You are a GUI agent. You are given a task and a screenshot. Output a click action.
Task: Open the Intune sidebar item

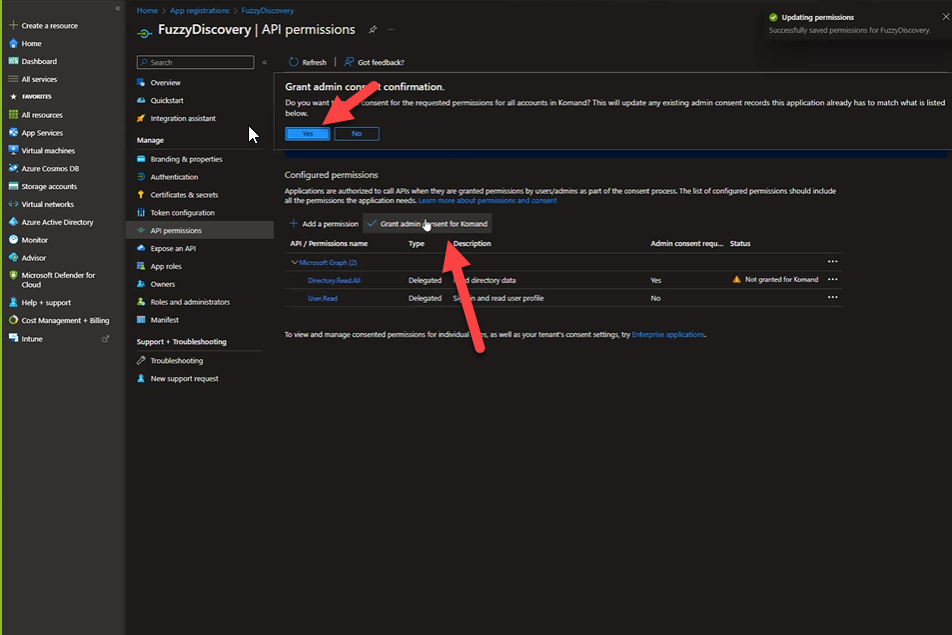point(32,339)
